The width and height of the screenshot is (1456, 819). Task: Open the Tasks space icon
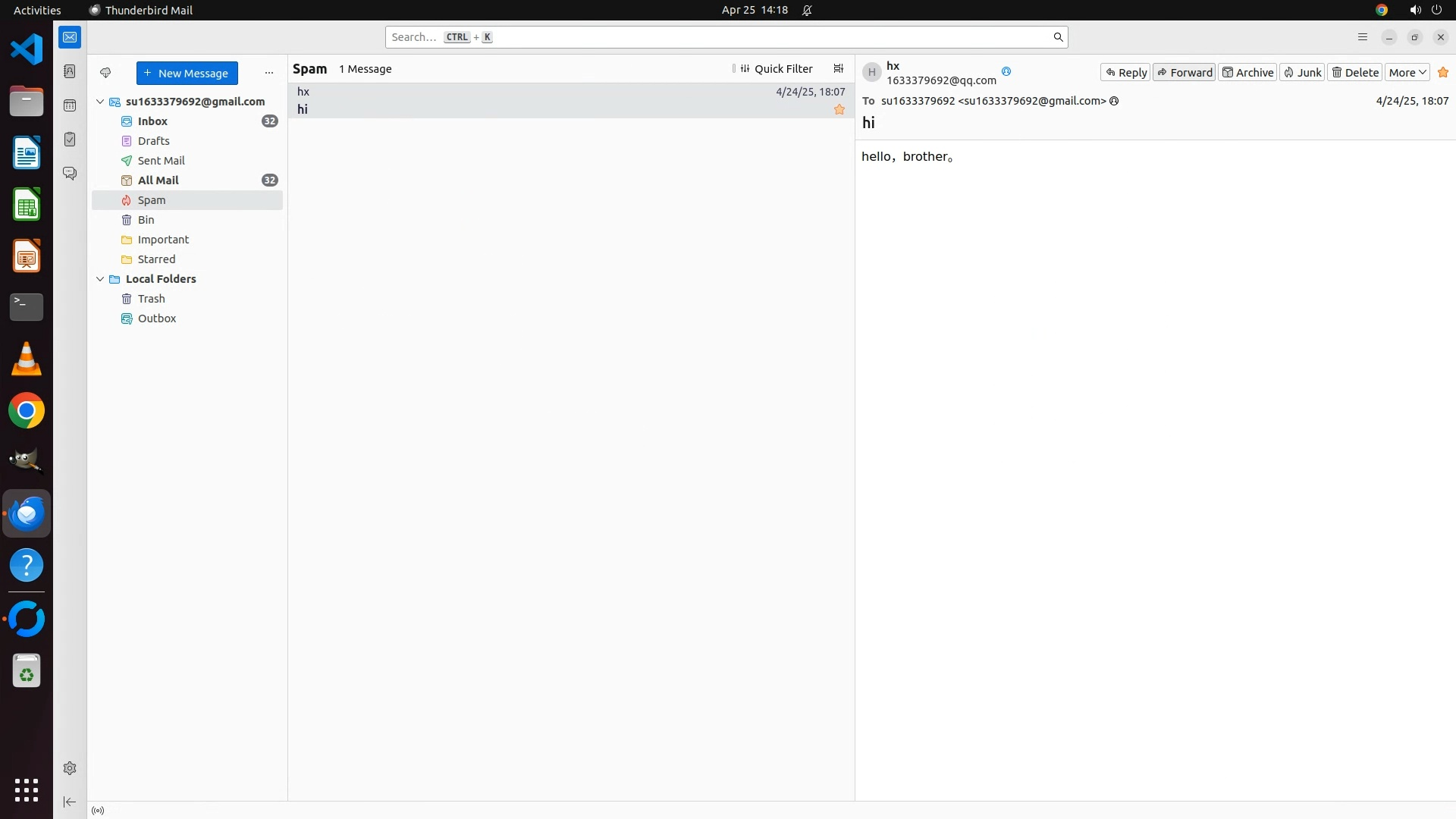70,140
